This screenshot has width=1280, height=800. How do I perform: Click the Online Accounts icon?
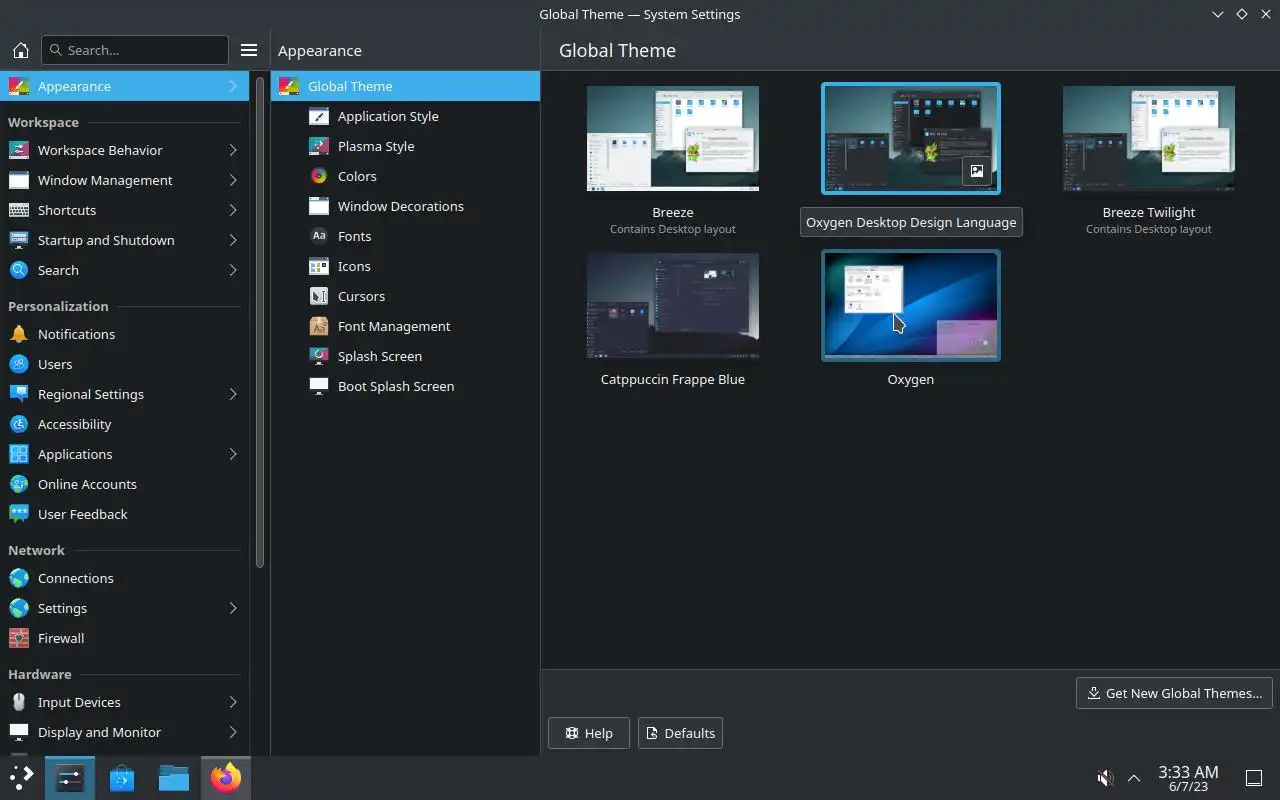coord(18,484)
